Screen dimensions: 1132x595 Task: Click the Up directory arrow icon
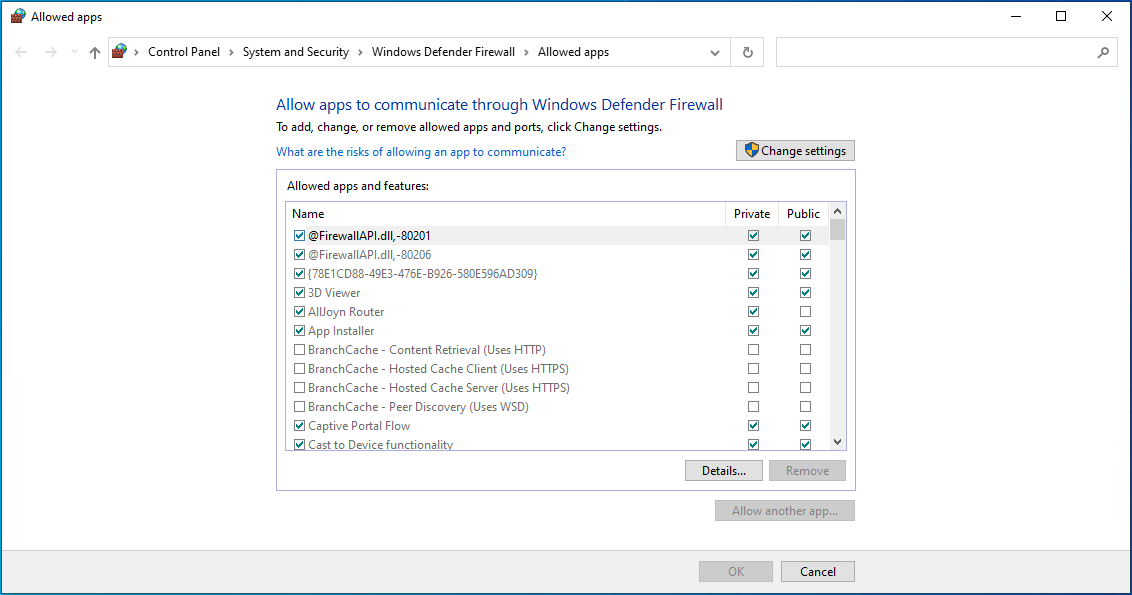(95, 52)
